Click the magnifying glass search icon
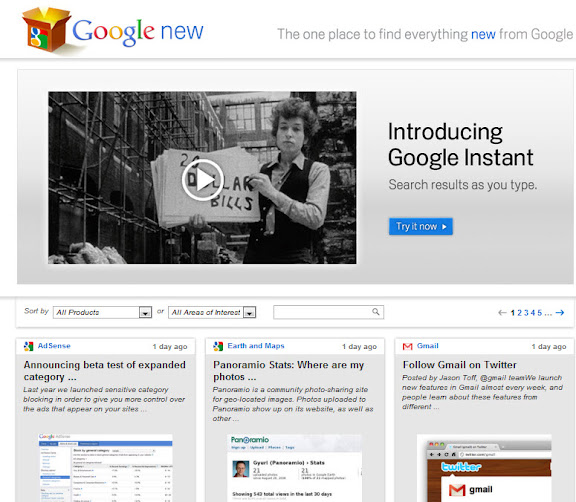The width and height of the screenshot is (576, 502). point(376,312)
